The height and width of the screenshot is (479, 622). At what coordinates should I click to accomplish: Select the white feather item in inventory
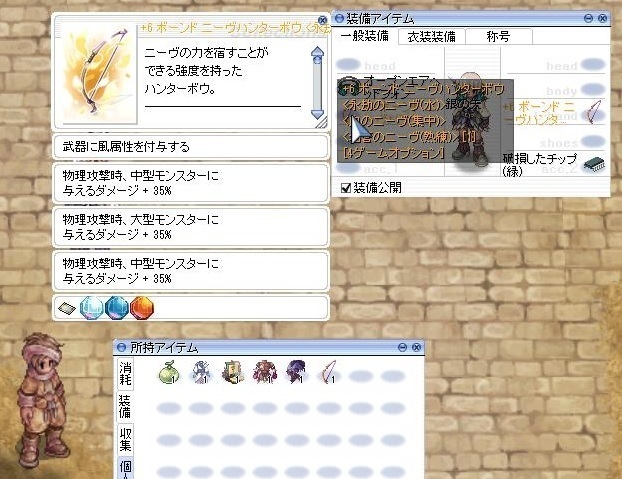[327, 372]
